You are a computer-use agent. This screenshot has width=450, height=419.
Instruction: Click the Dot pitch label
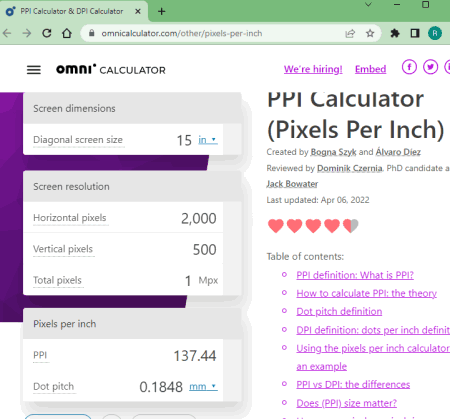coord(54,386)
